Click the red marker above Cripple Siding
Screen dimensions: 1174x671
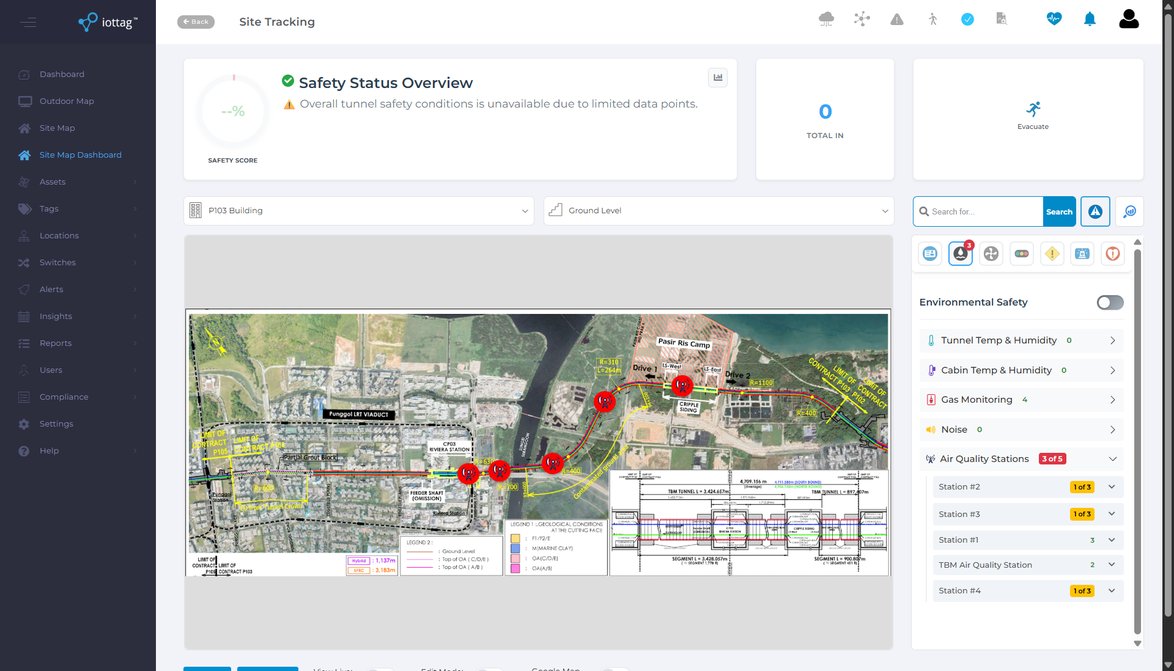[x=681, y=386]
